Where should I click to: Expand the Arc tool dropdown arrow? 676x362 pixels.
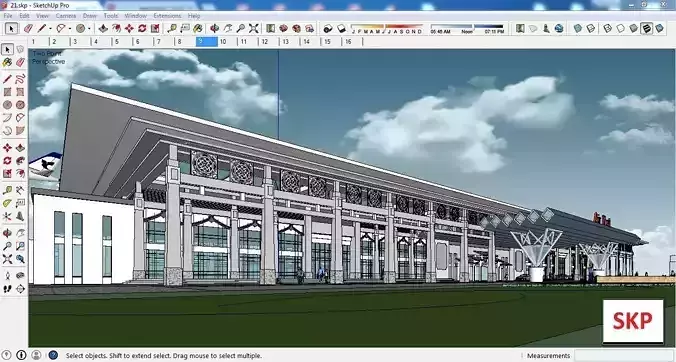(x=69, y=29)
